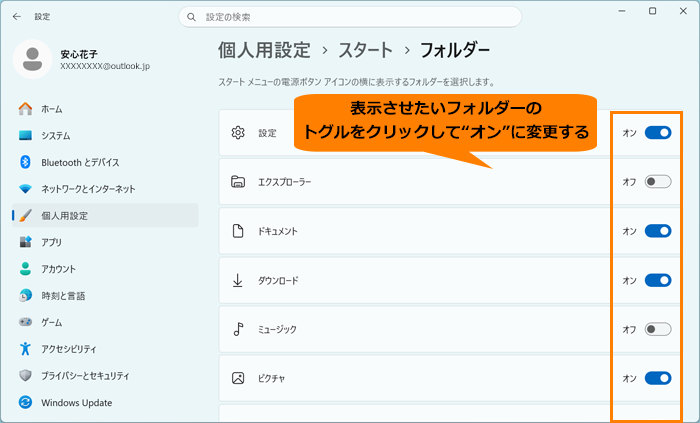
Task: Click the search magnifier icon
Action: click(192, 17)
